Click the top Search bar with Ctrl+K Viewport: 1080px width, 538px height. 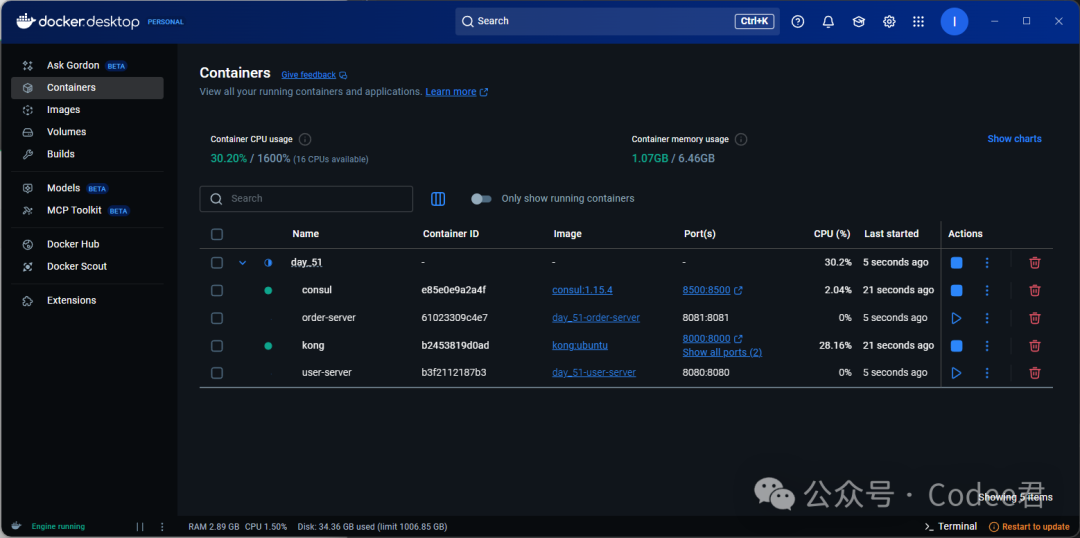(617, 21)
